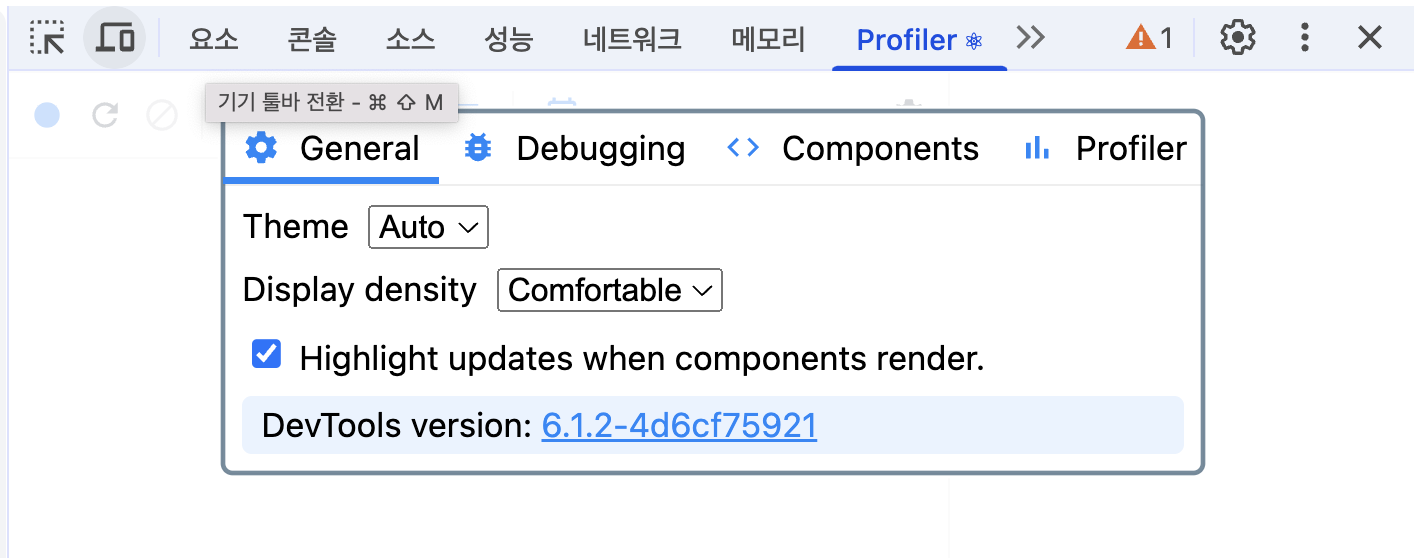
Task: Open the Theme Auto dropdown
Action: pyautogui.click(x=428, y=227)
